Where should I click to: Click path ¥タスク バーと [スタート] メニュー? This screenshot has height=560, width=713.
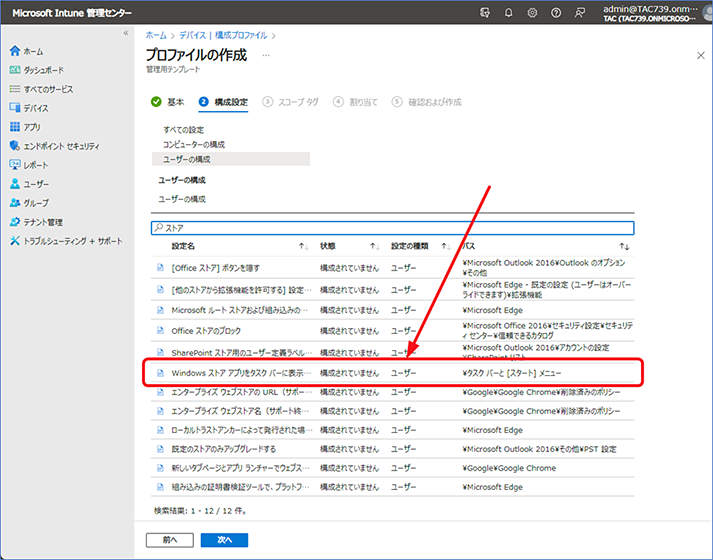click(x=512, y=373)
